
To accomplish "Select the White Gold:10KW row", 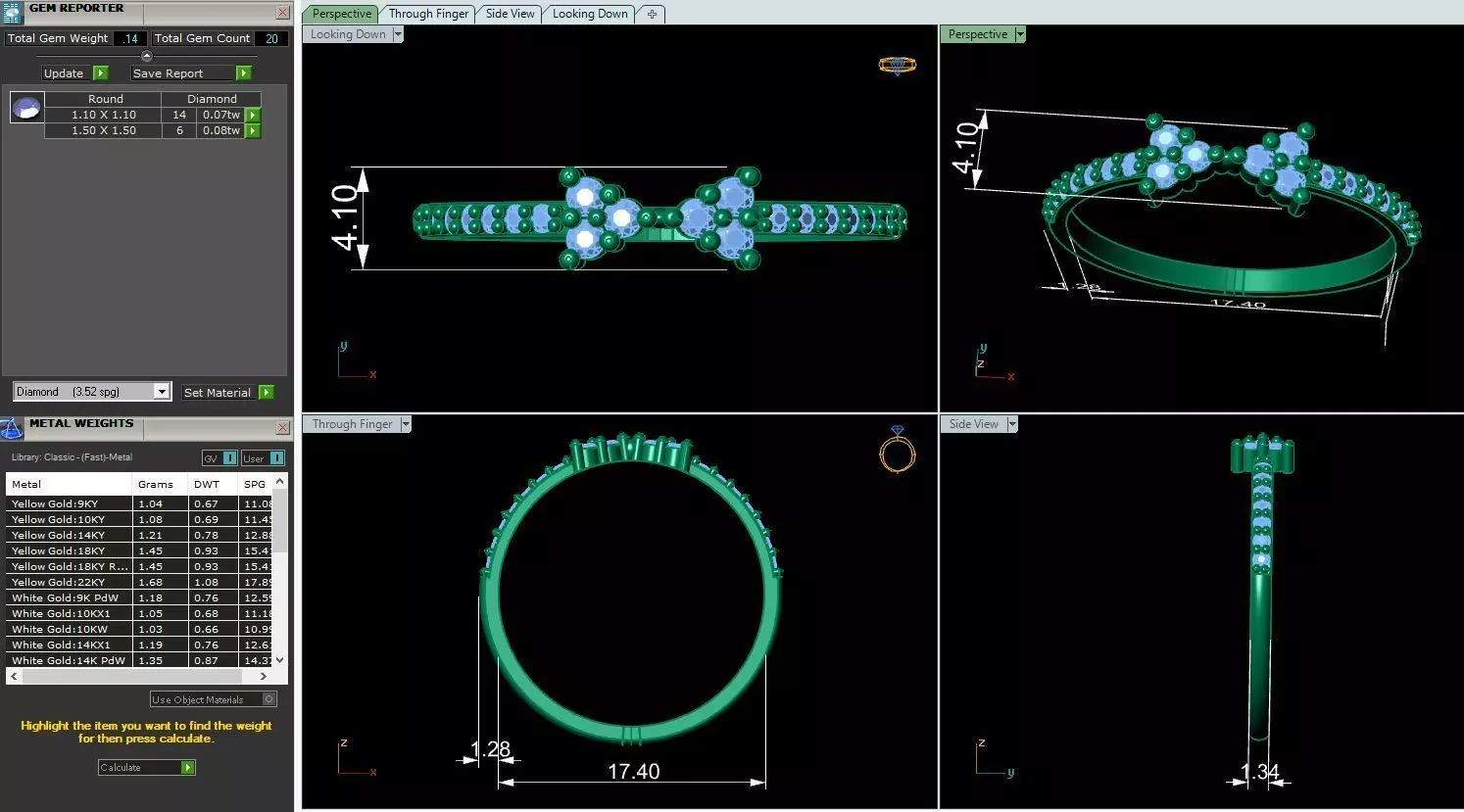I will [139, 629].
